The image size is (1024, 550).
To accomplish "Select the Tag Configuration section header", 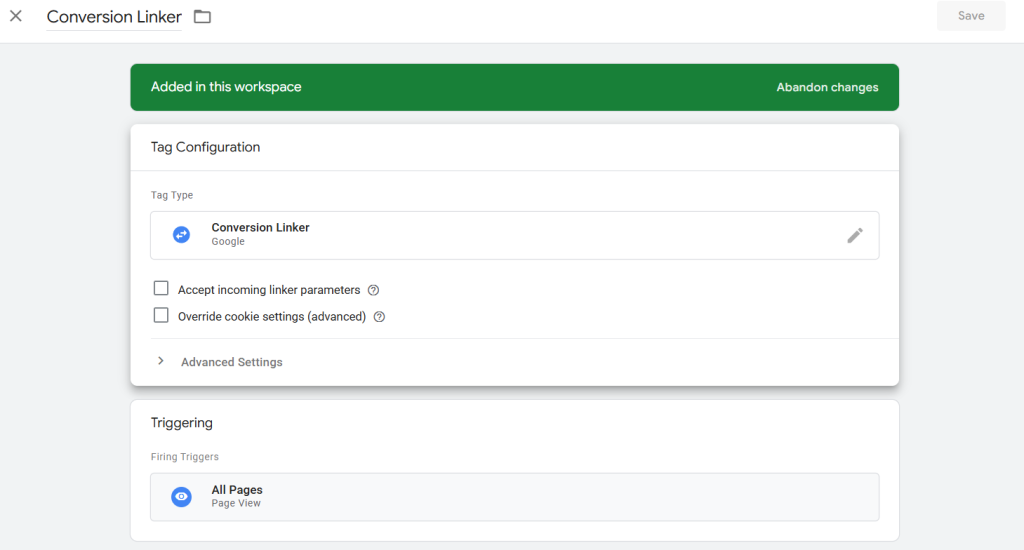I will pos(205,147).
